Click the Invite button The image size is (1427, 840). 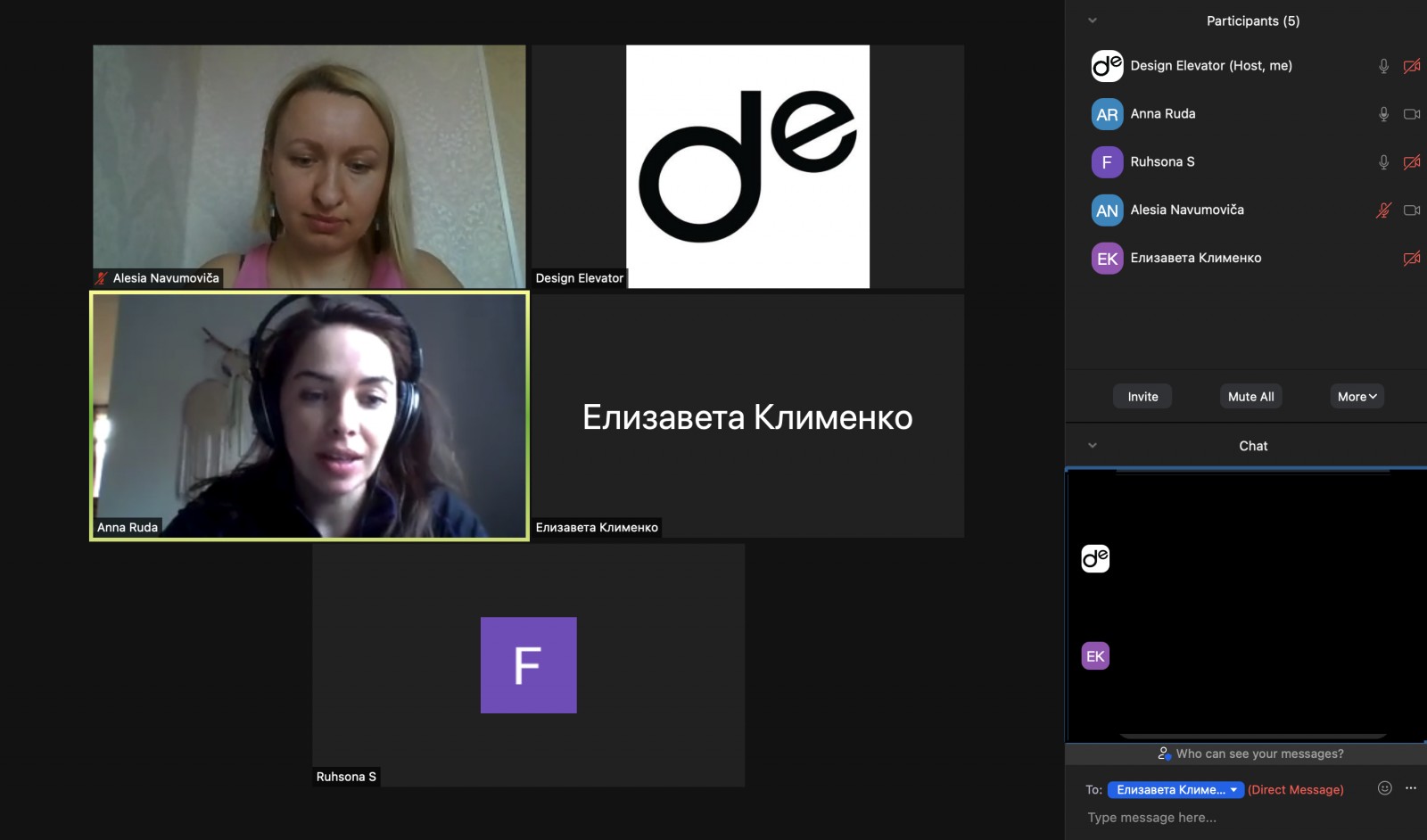click(x=1142, y=397)
